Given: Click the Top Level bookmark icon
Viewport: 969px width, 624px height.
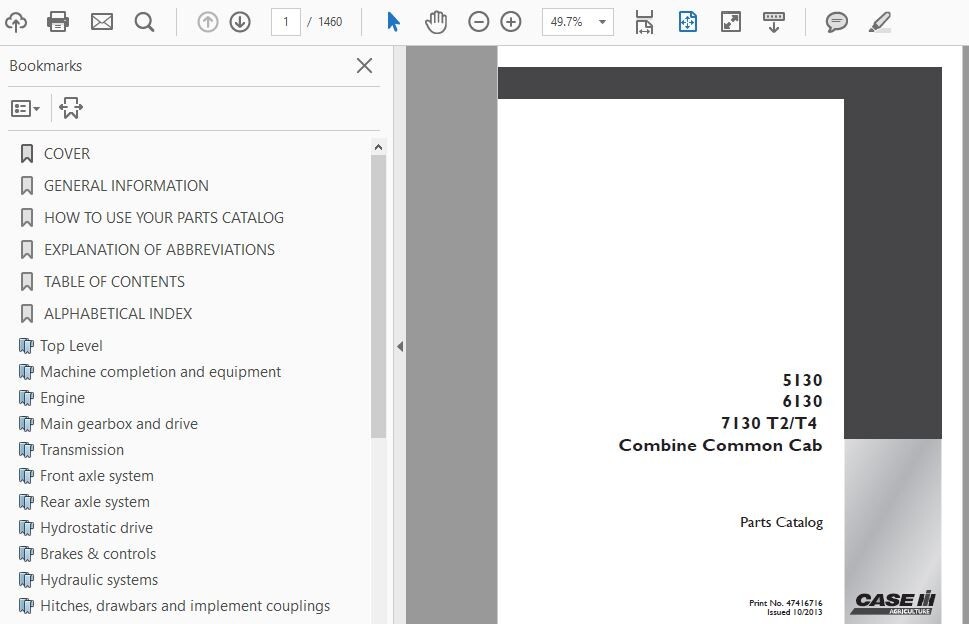Looking at the screenshot, I should coord(26,346).
